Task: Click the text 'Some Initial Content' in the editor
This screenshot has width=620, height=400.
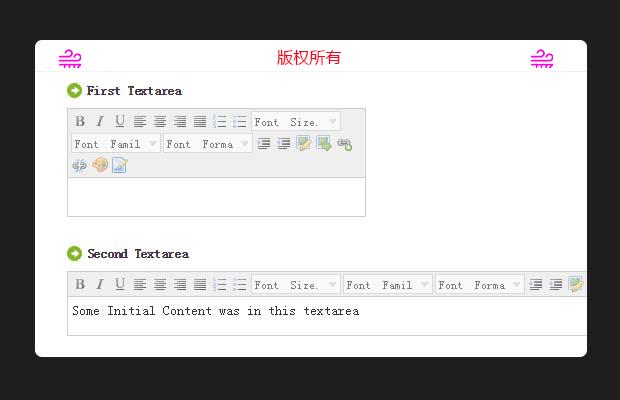Action: coord(140,311)
